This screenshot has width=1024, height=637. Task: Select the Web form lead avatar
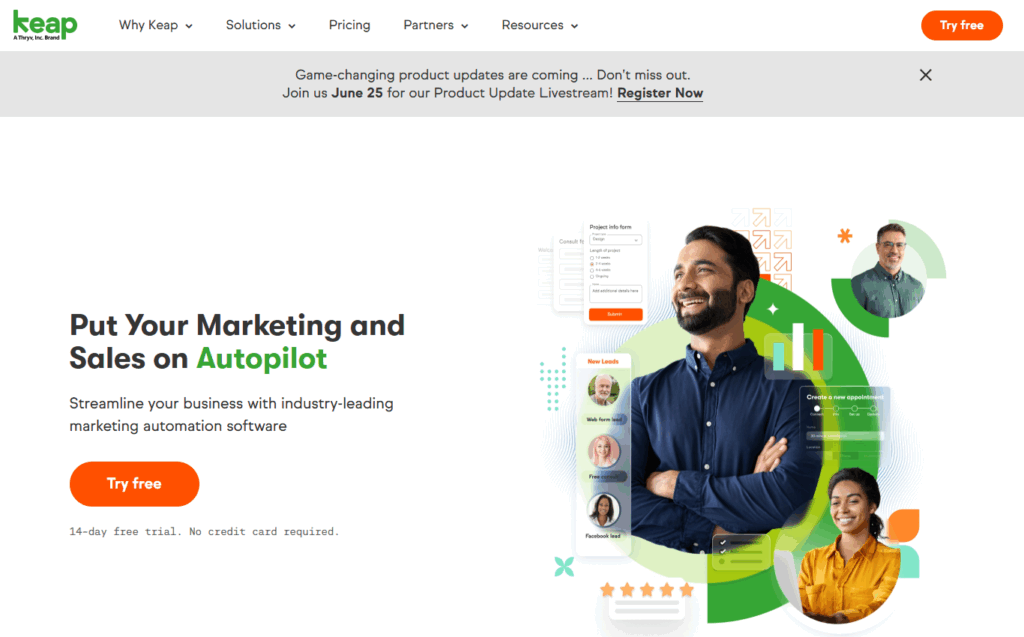[603, 389]
